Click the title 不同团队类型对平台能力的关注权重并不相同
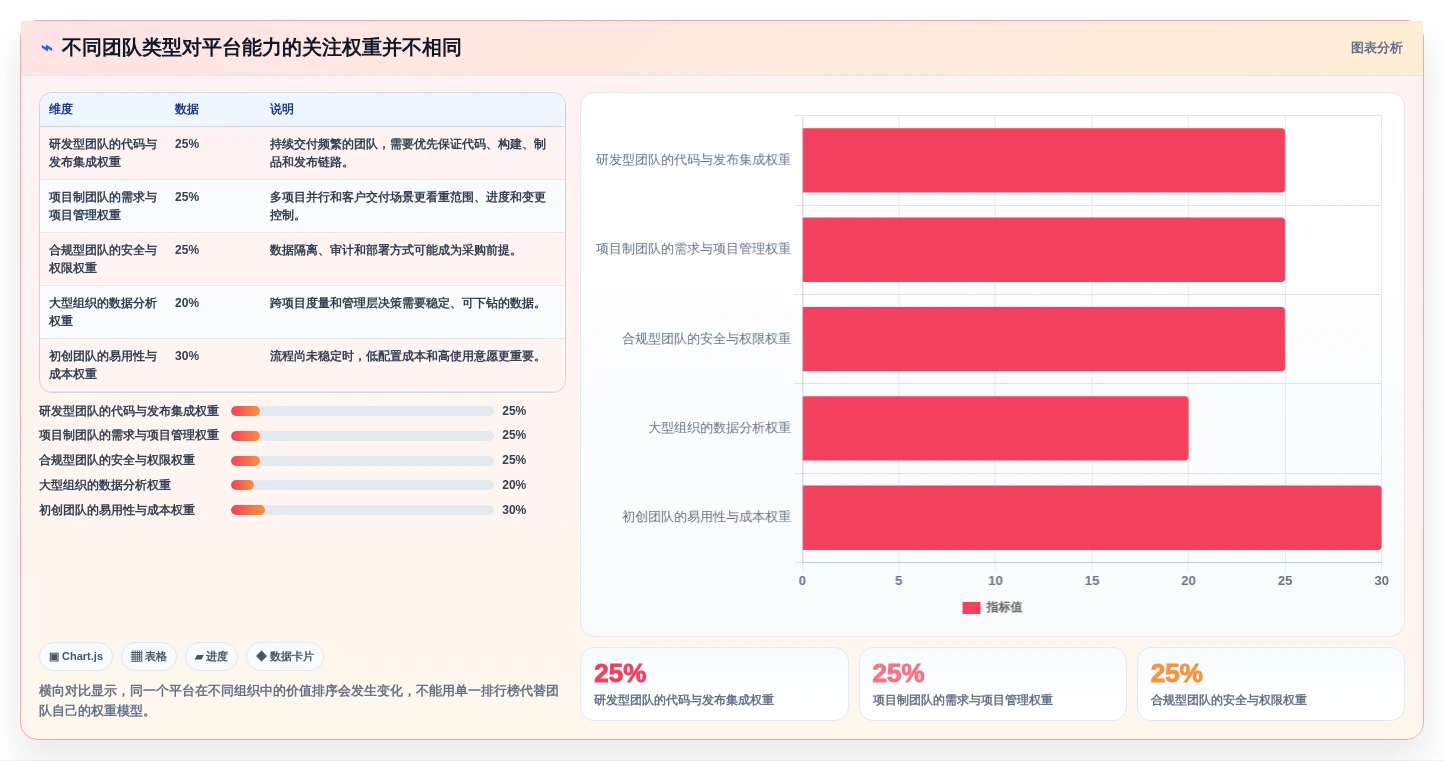The height and width of the screenshot is (761, 1444). point(261,48)
